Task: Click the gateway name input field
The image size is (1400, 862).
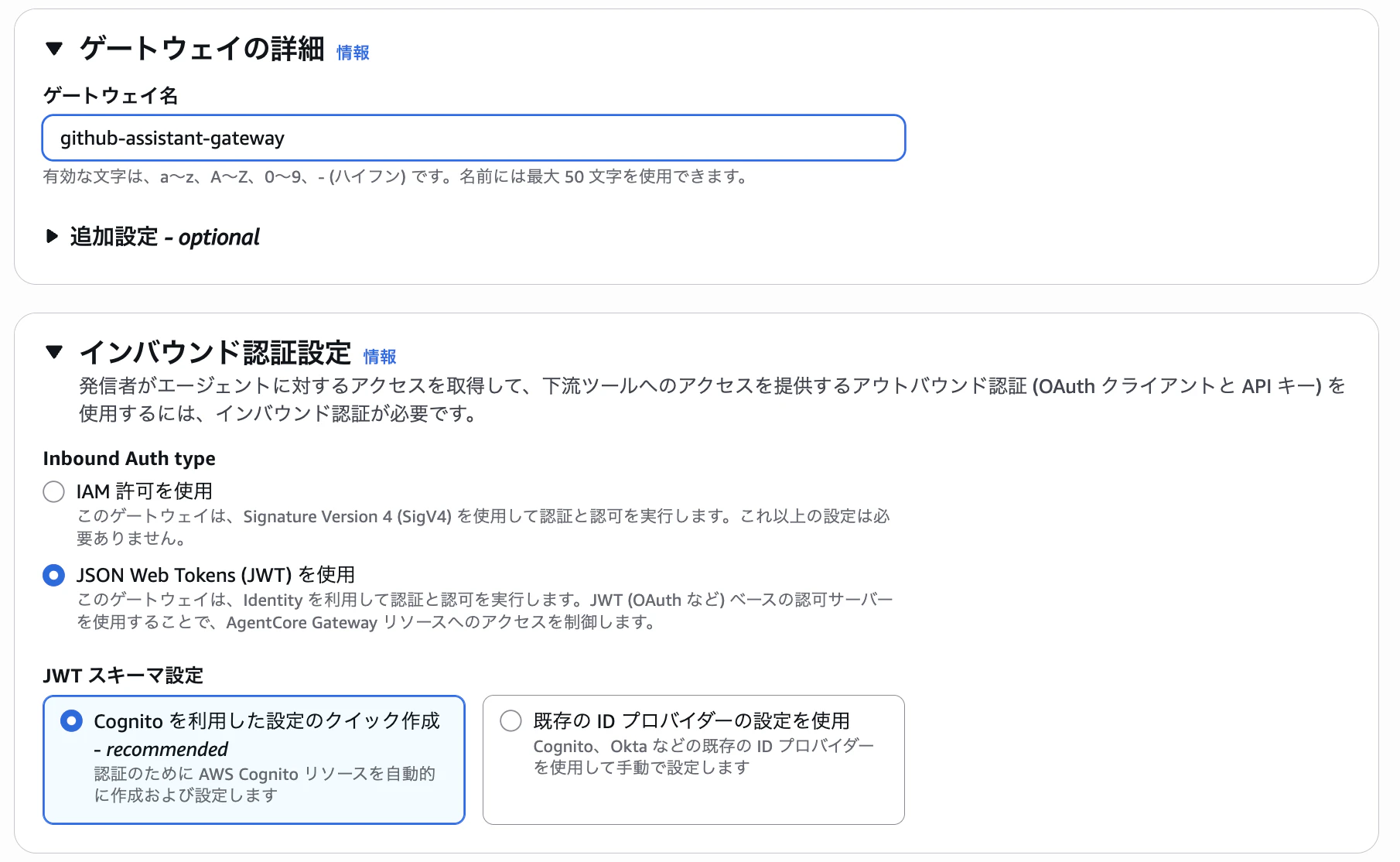Action: (473, 138)
